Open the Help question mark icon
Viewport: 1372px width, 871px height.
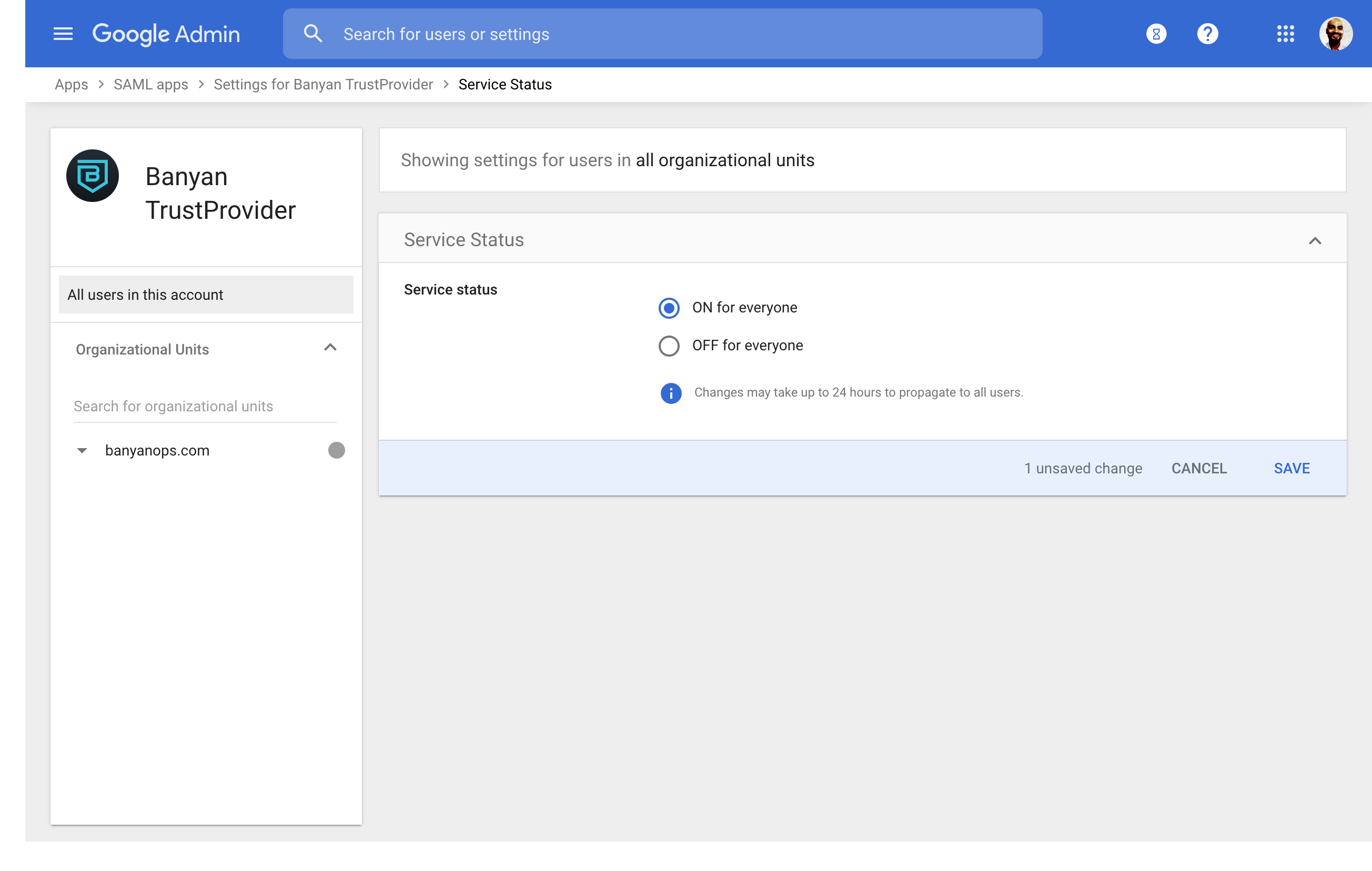[1207, 34]
